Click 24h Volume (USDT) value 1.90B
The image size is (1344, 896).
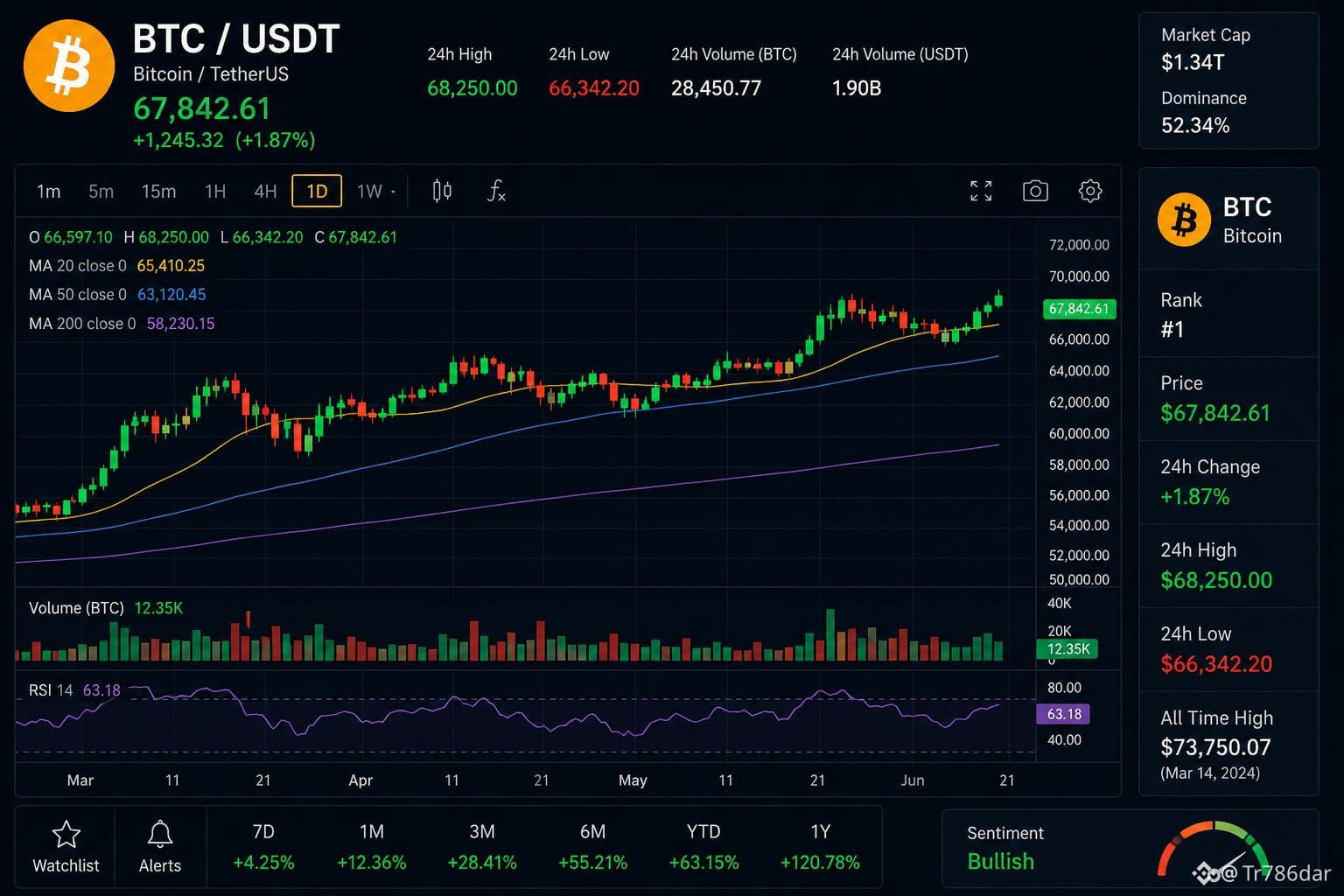click(x=857, y=88)
